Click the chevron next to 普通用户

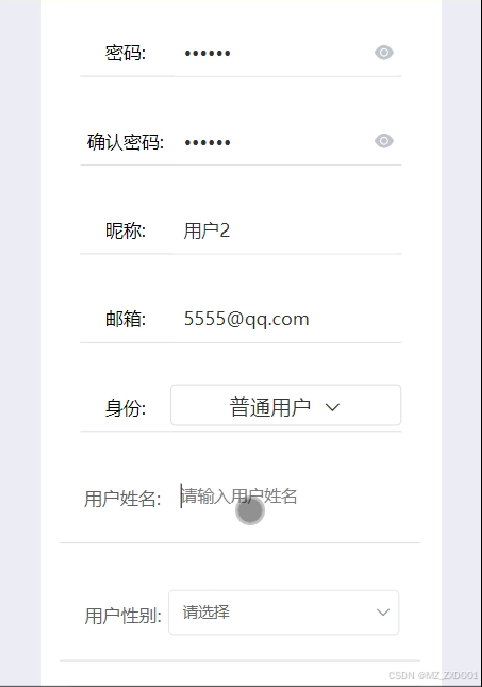333,407
